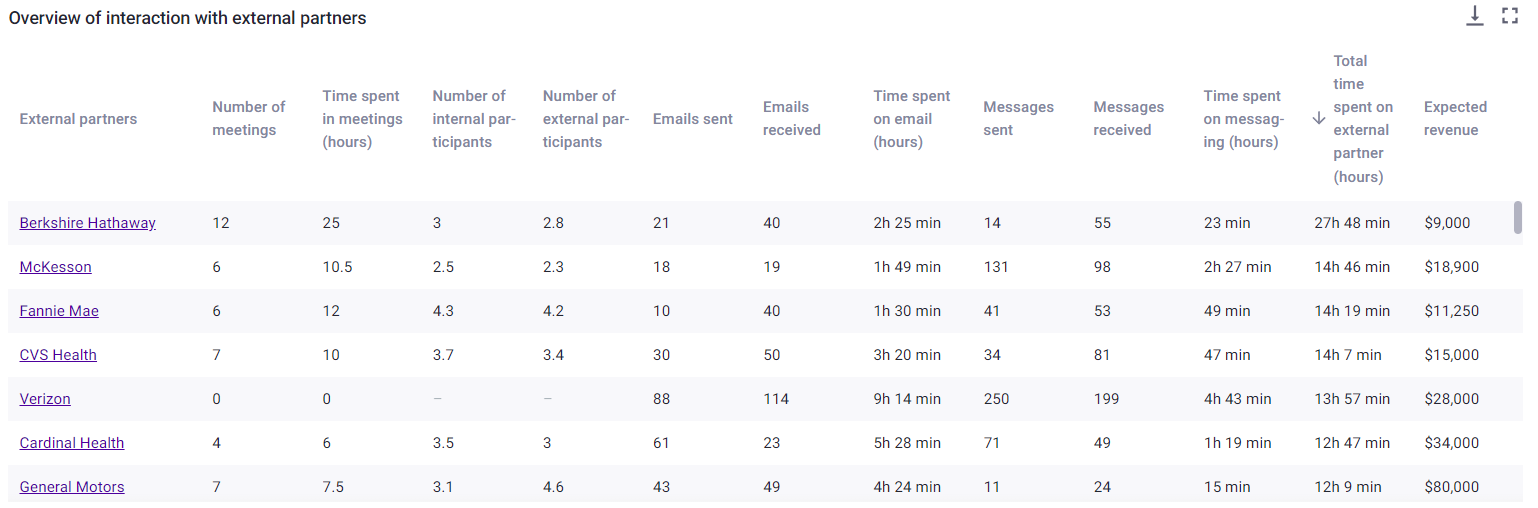This screenshot has width=1538, height=508.
Task: Open the Berkshire Hathaway partner link
Action: pos(88,223)
